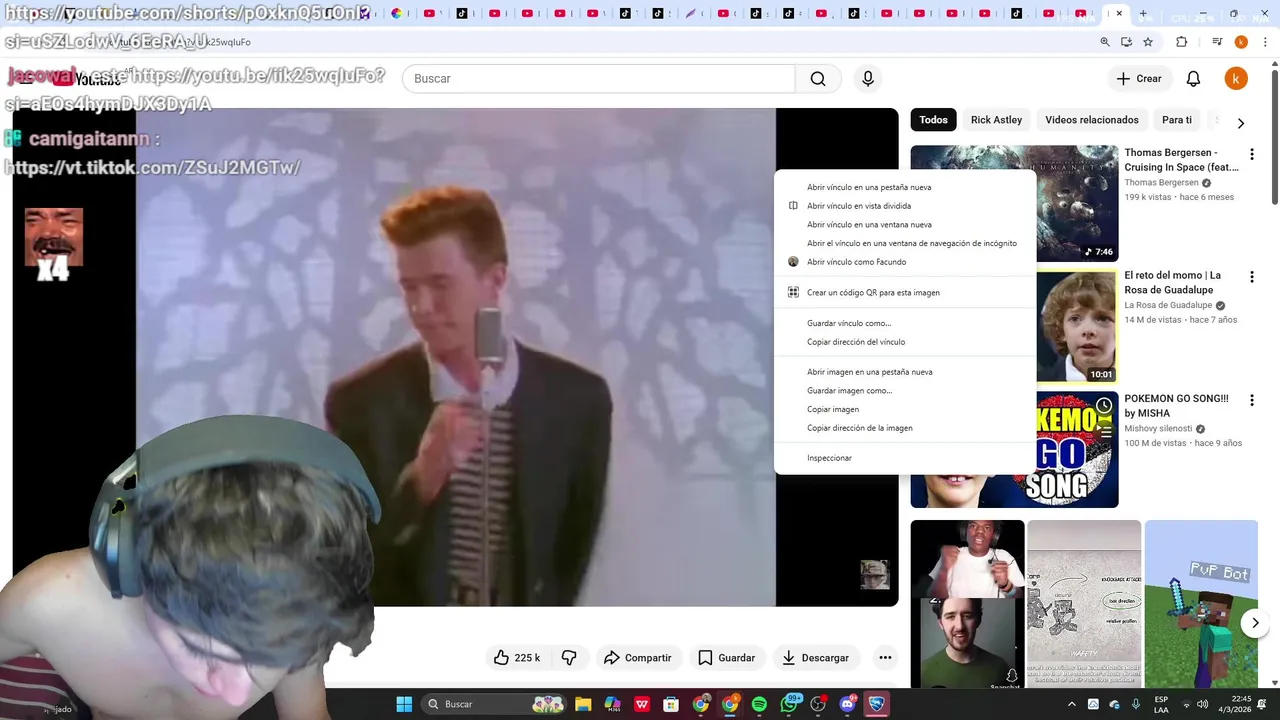This screenshot has height=720, width=1280.
Task: Select 'Crear un código QR para esta imagen'
Action: (905, 293)
